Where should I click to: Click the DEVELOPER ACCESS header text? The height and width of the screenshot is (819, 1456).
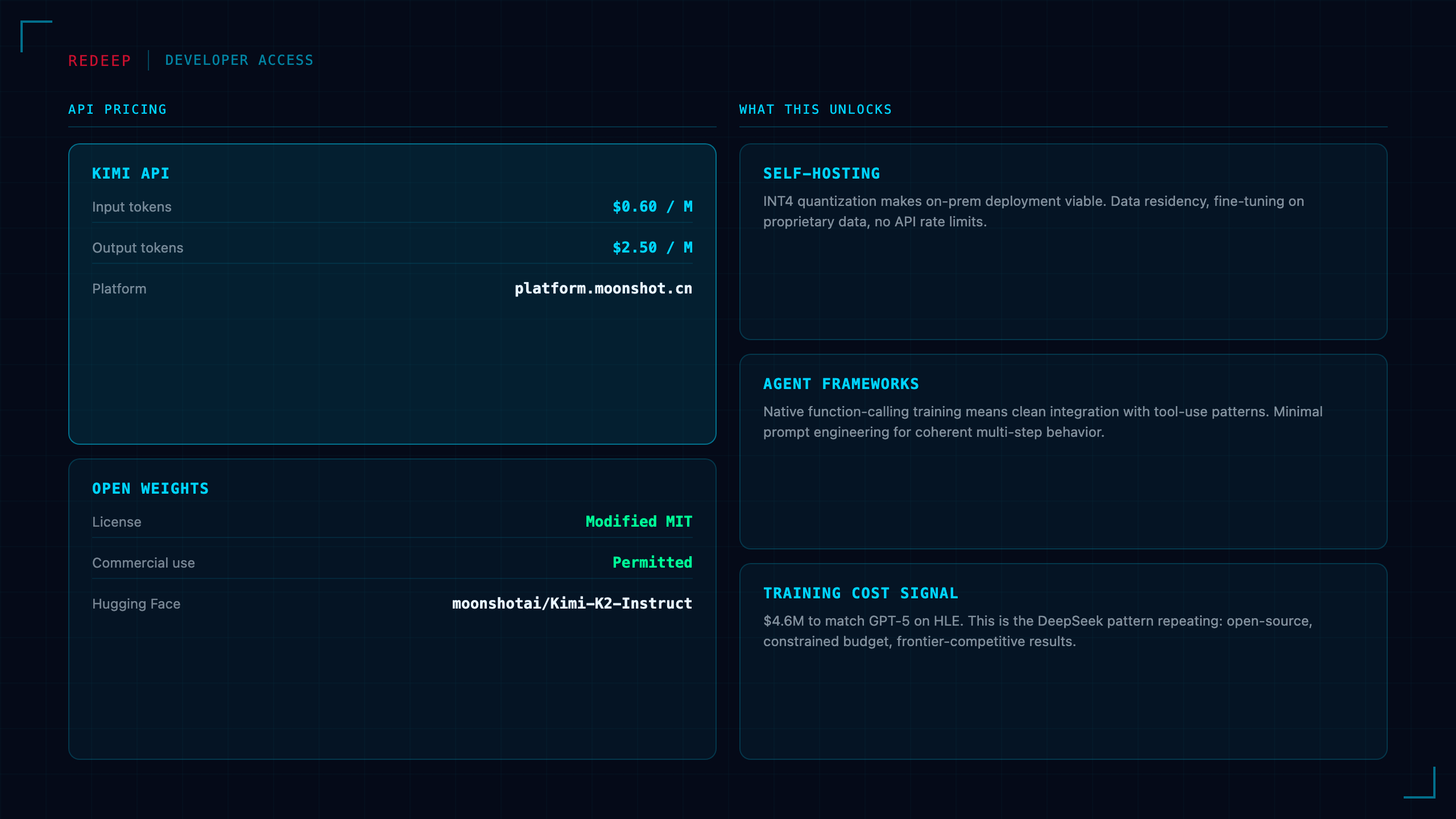239,60
